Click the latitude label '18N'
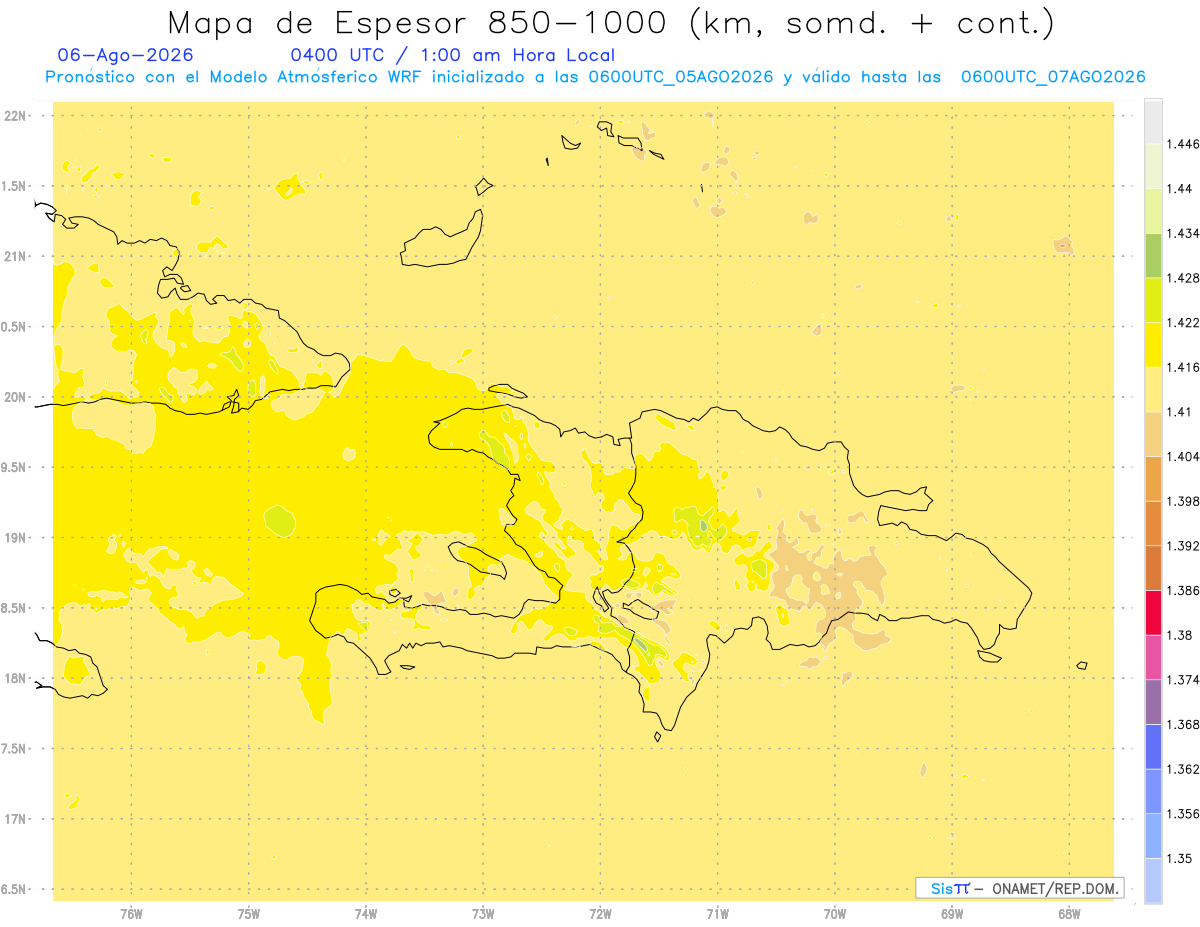This screenshot has height=927, width=1200. pyautogui.click(x=15, y=679)
